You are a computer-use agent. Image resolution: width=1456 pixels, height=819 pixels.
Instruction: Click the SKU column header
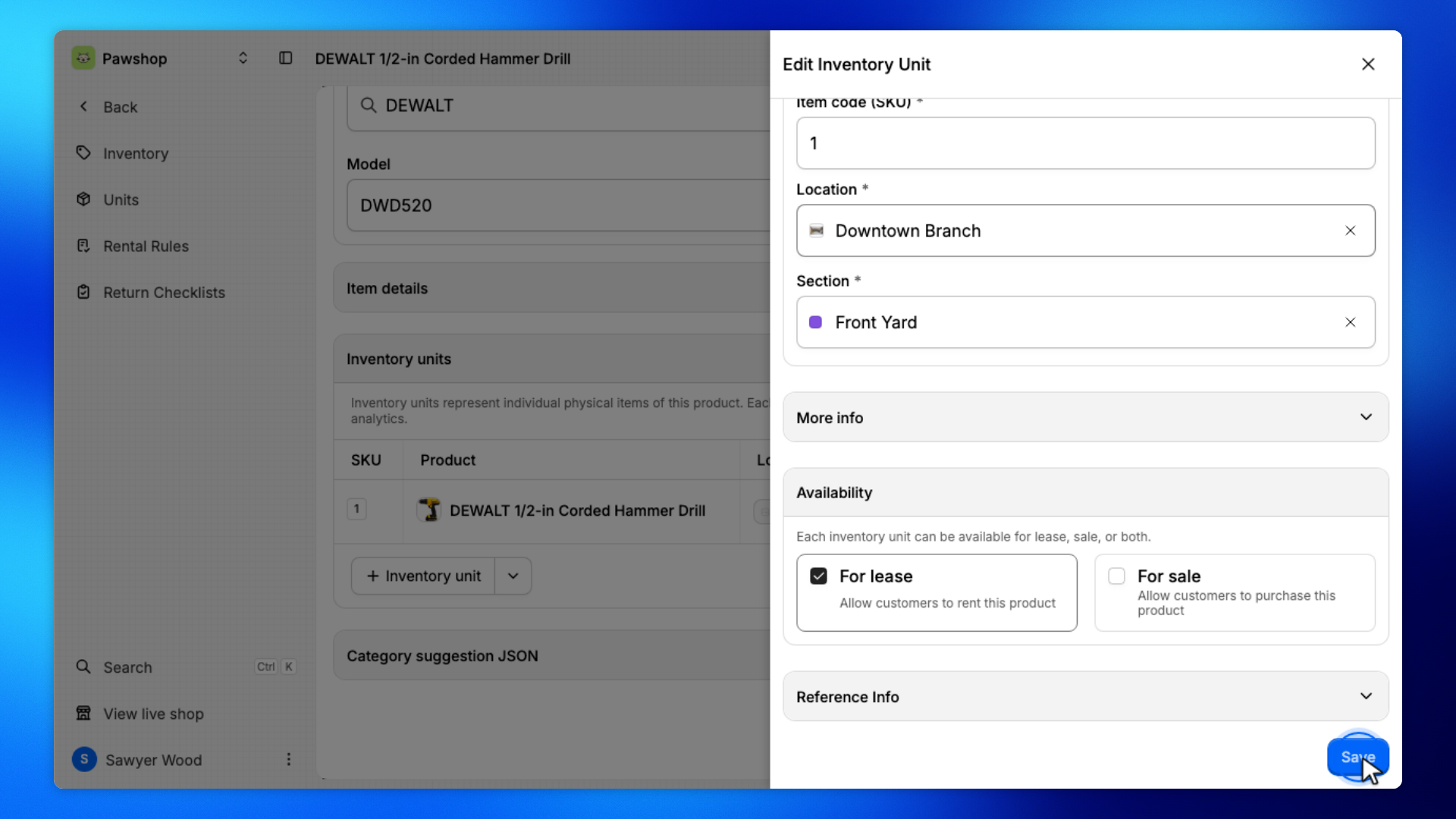point(366,460)
